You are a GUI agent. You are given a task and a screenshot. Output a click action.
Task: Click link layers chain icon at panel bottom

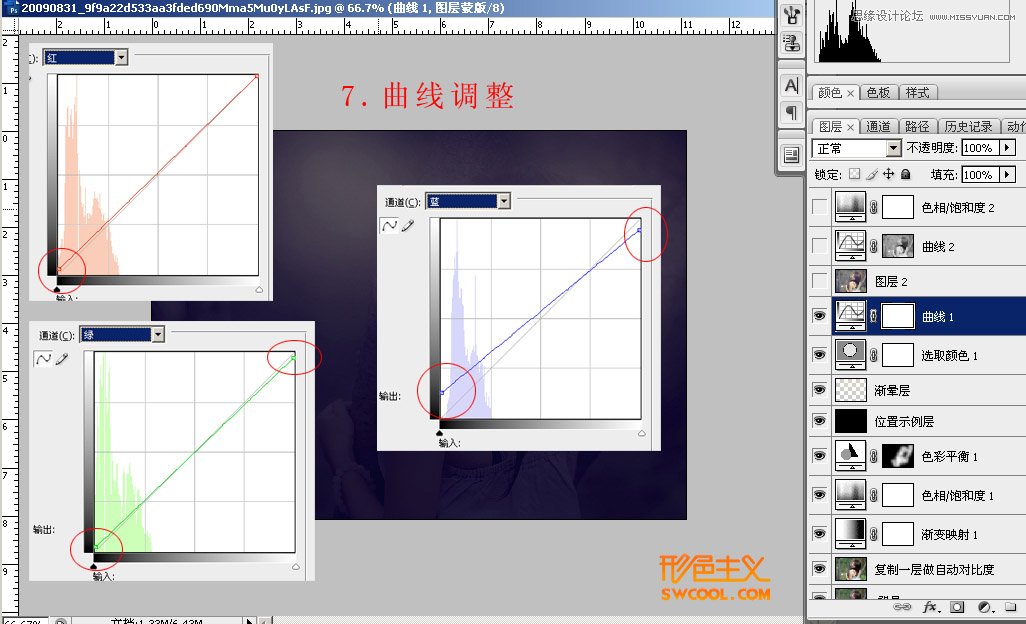tap(902, 607)
